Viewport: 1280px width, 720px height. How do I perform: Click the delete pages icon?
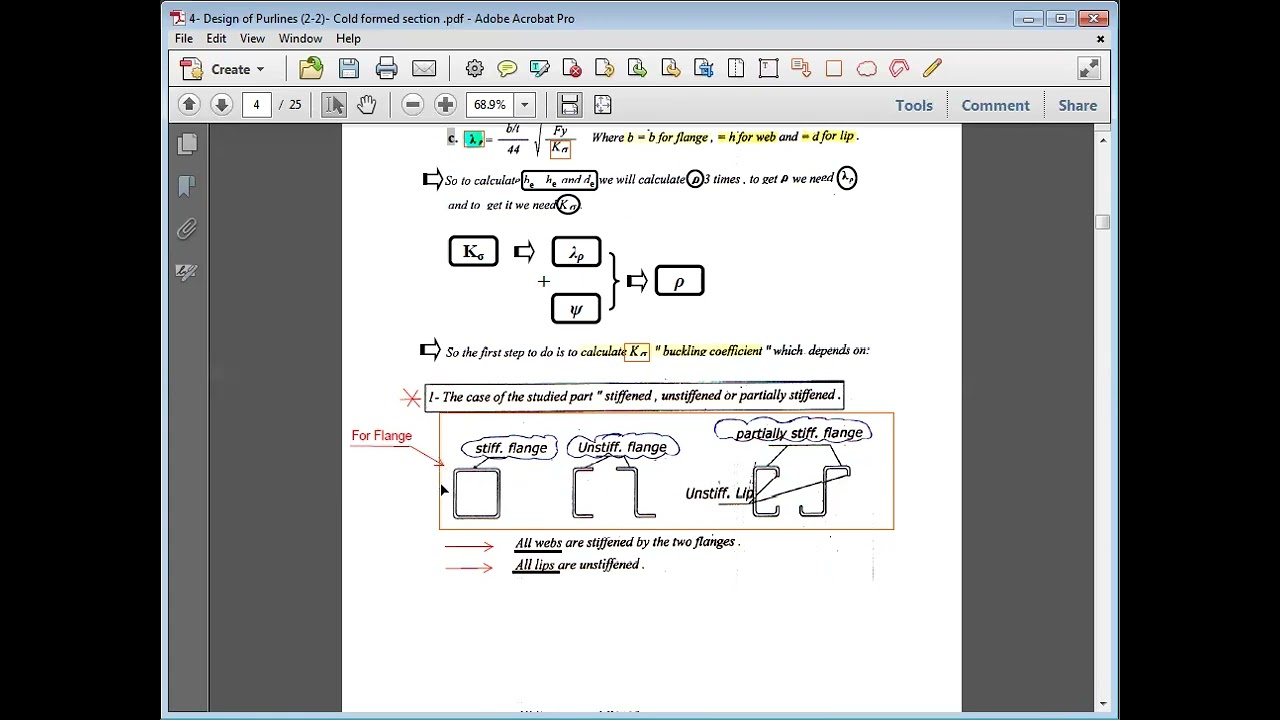(x=572, y=69)
